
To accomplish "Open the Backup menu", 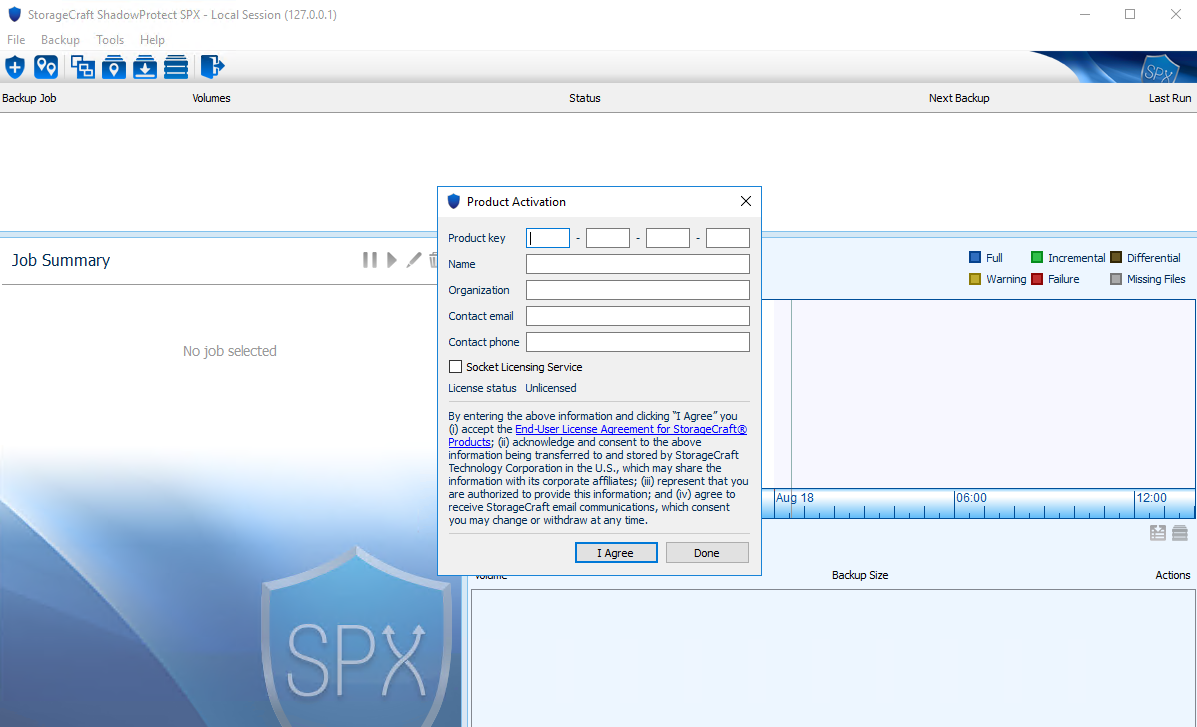I will coord(60,40).
